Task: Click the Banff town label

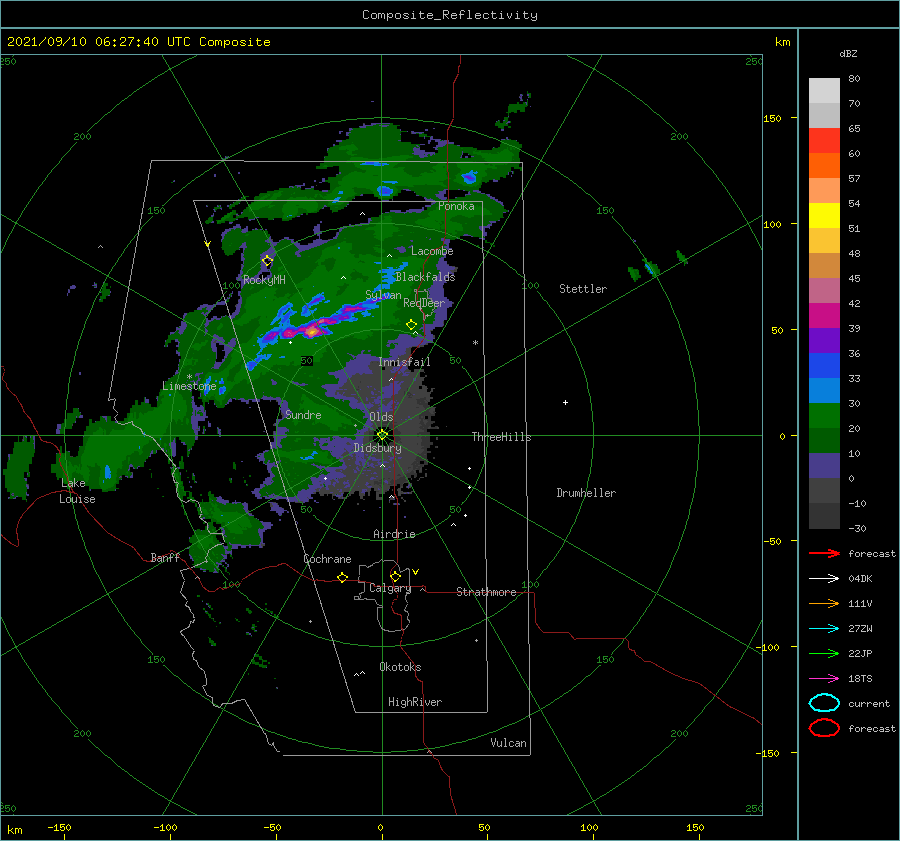Action: [x=165, y=558]
